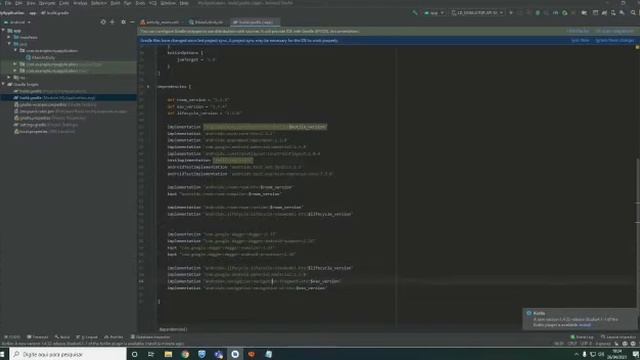Click the Windows taskbar search field
The width and height of the screenshot is (640, 360).
coord(68,354)
